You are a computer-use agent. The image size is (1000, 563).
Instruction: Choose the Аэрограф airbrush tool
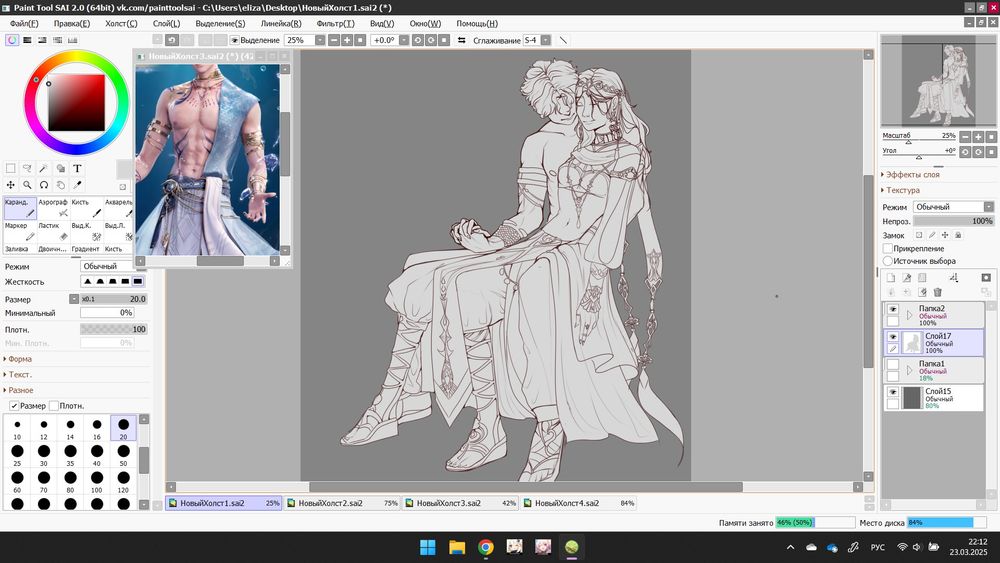coord(52,208)
